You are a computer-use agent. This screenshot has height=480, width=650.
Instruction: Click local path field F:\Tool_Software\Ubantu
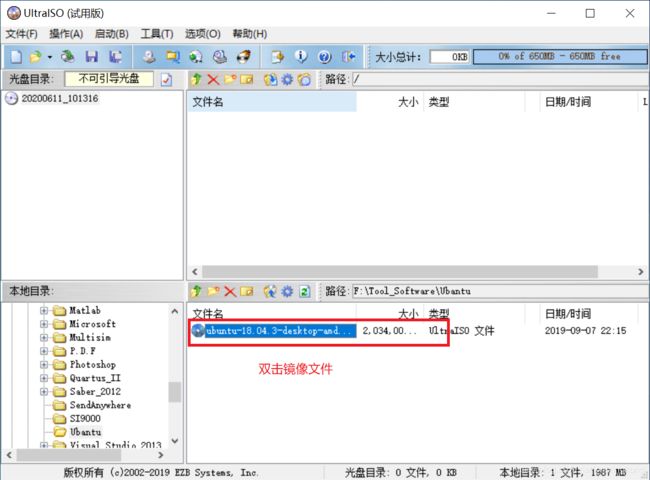point(500,291)
